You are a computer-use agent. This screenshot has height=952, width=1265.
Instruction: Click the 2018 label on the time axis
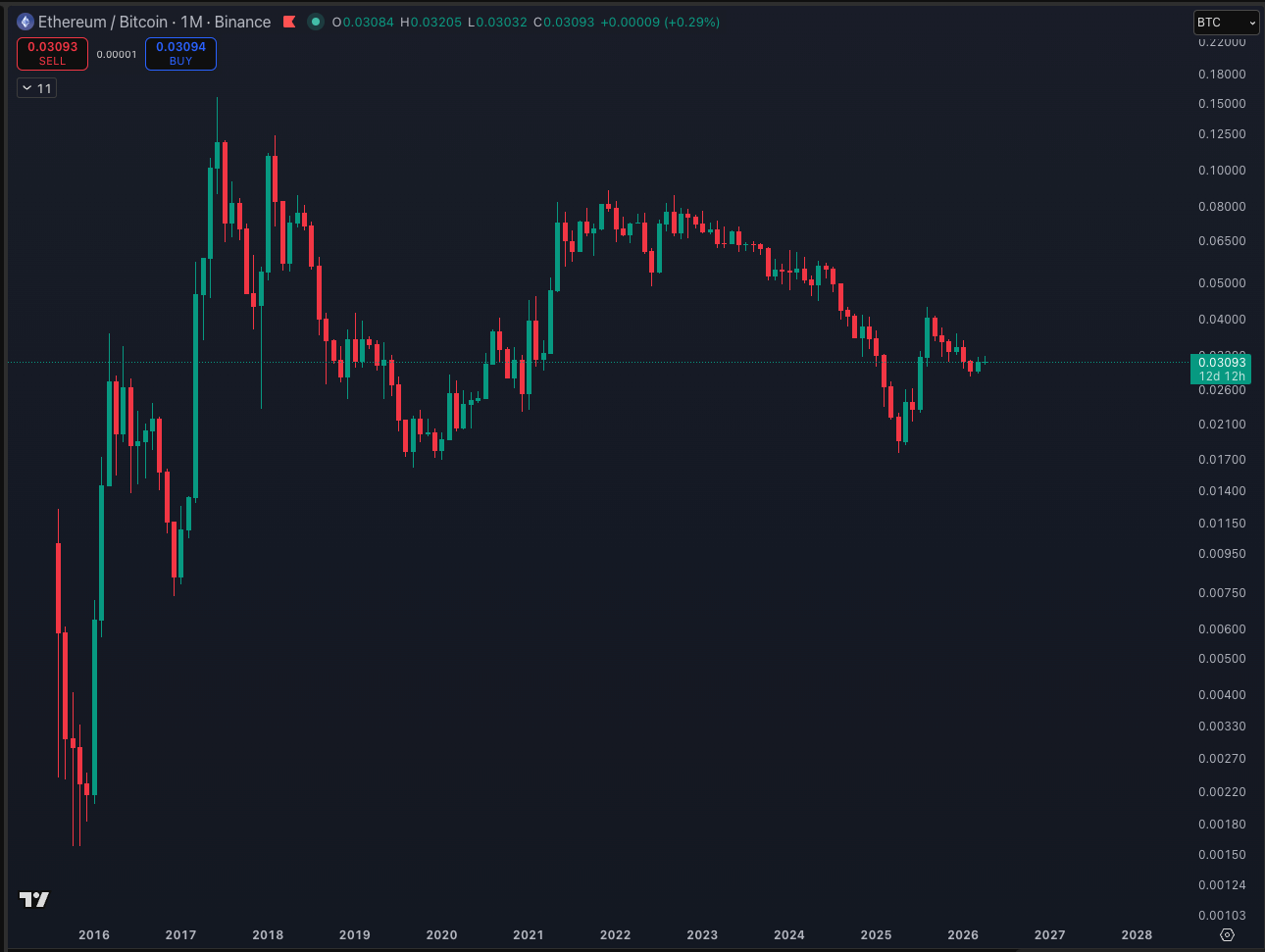point(268,935)
